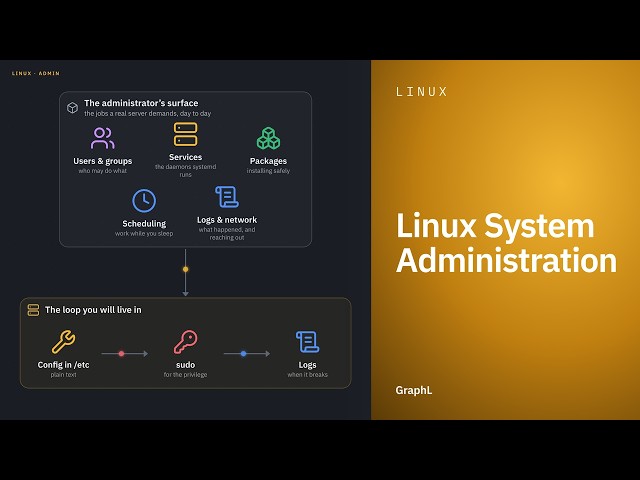Click the 'Linux System Administration' title
Image resolution: width=640 pixels, height=480 pixels.
click(506, 242)
